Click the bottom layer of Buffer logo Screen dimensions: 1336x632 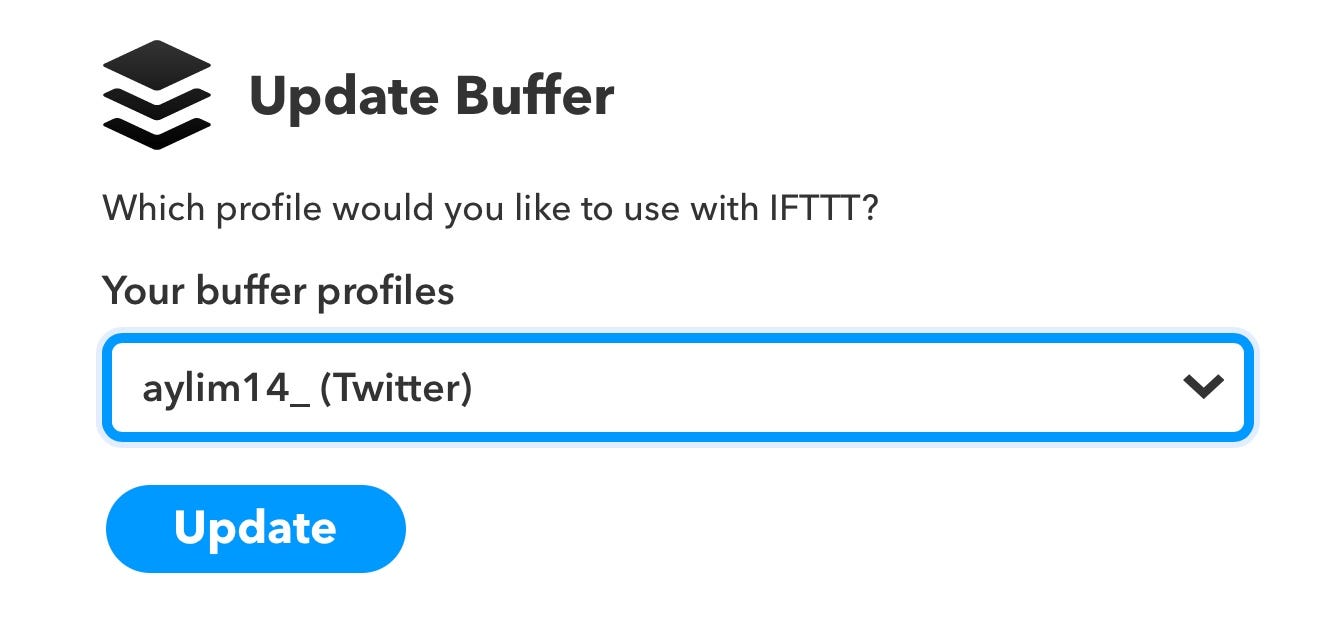(x=156, y=131)
